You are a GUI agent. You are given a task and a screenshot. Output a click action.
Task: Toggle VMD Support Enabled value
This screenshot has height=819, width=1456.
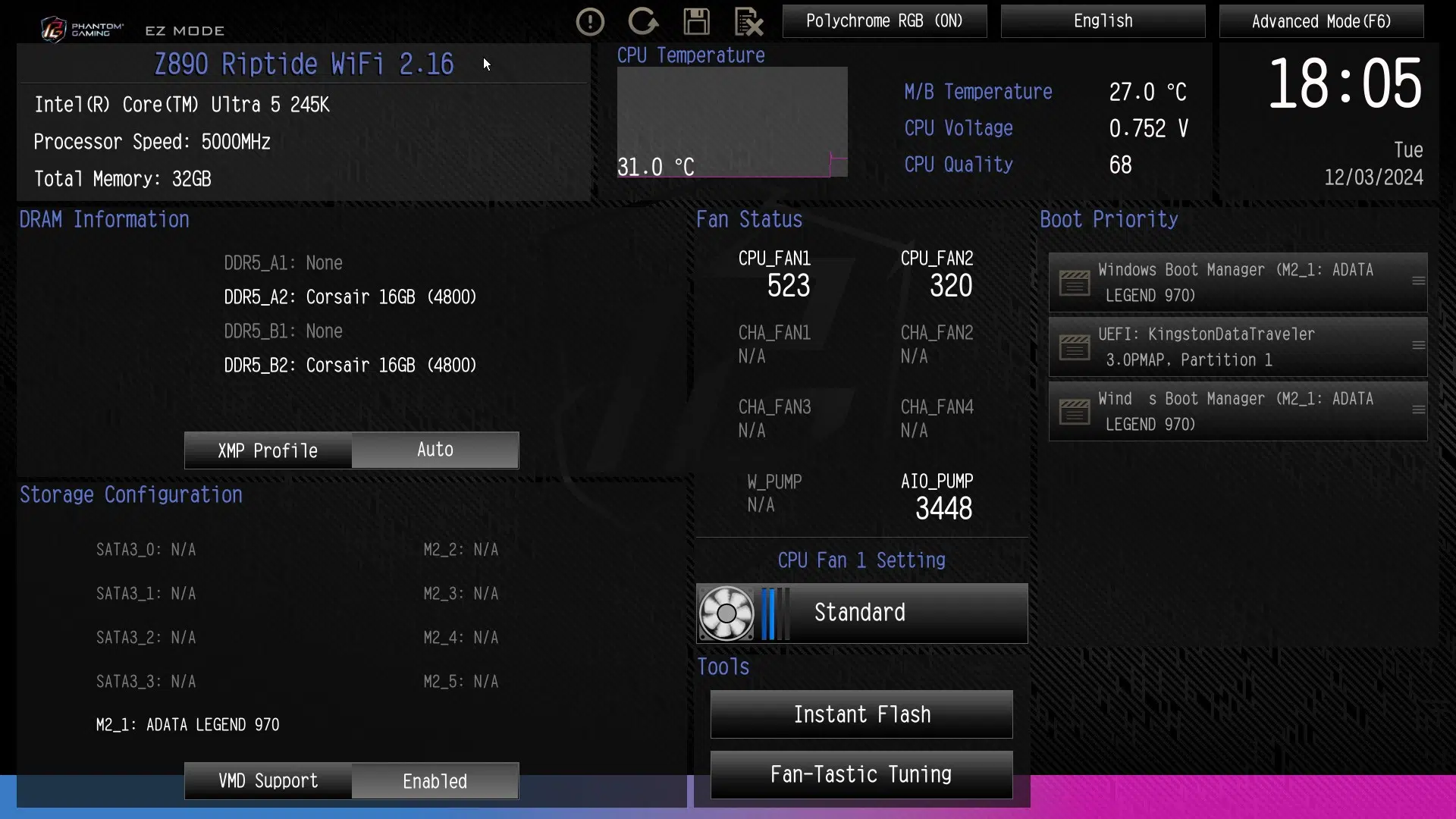coord(435,781)
